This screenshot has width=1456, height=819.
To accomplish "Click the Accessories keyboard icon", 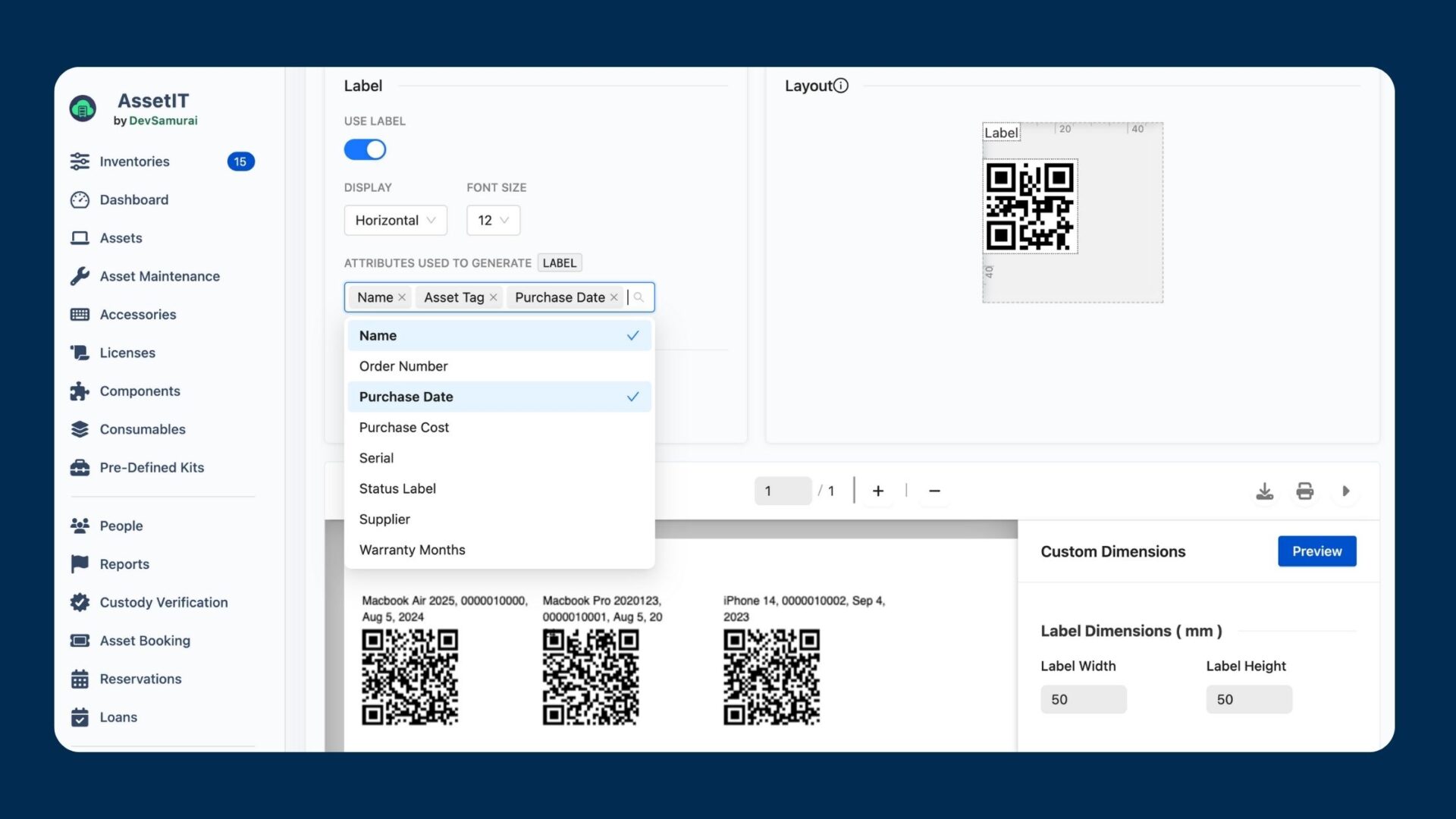I will [80, 315].
